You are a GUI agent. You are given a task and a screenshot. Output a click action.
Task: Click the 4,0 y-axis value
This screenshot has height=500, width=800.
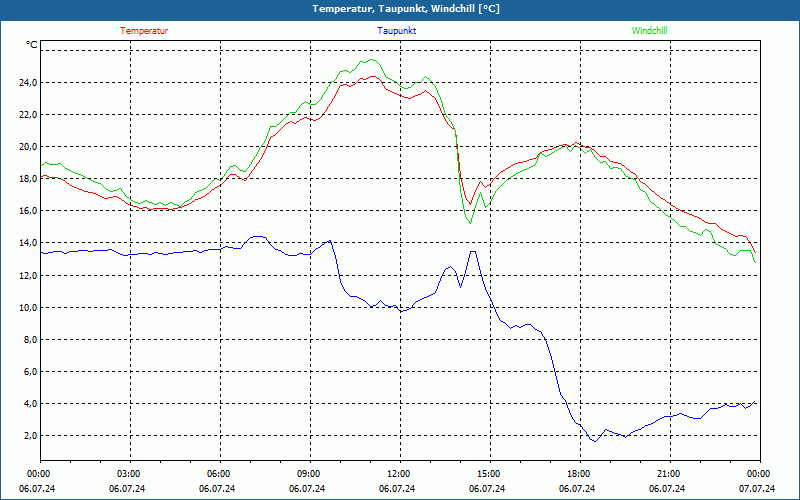[30, 404]
